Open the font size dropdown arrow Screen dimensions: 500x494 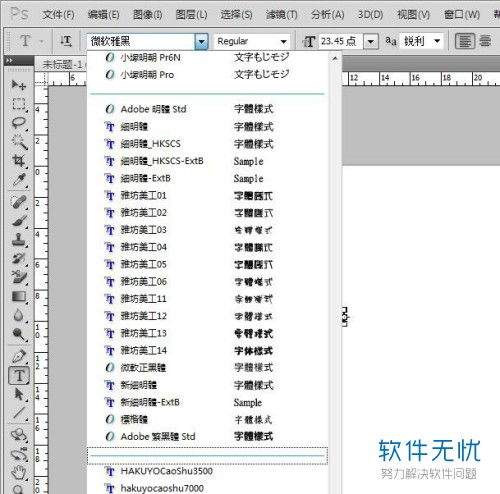point(370,42)
